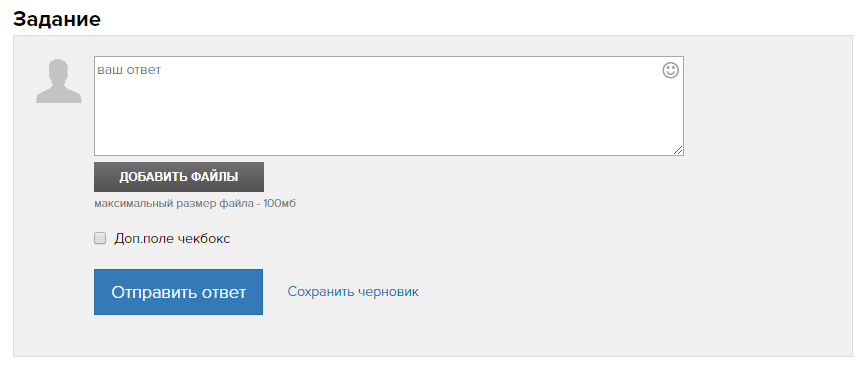Image resolution: width=863 pixels, height=371 pixels.
Task: Focus the 'ваш ответ' text area
Action: (x=389, y=106)
